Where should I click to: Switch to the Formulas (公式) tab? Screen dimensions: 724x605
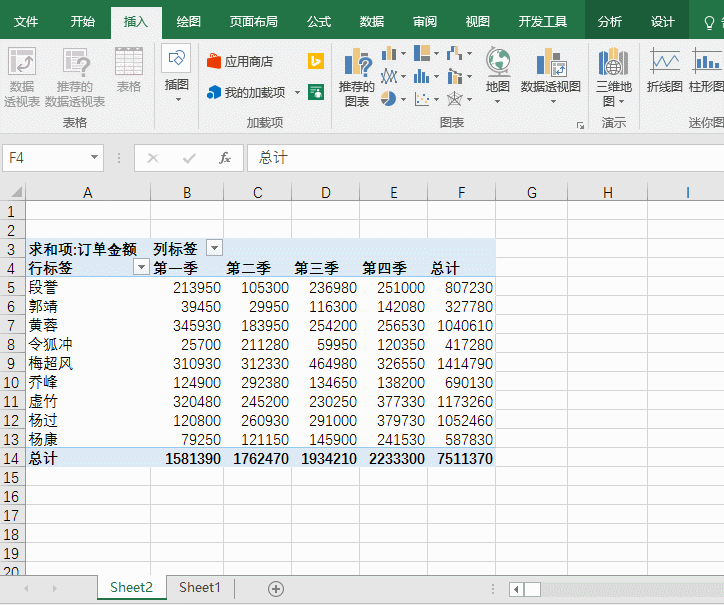click(319, 22)
